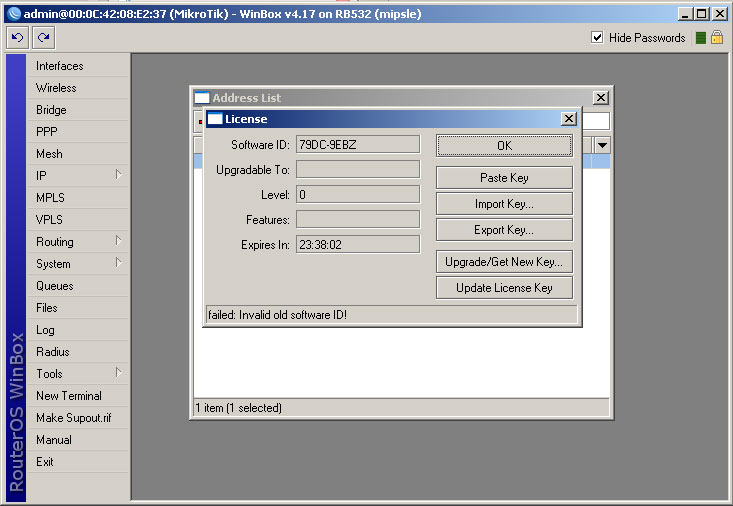
Task: Open the Mesh menu
Action: tap(78, 154)
